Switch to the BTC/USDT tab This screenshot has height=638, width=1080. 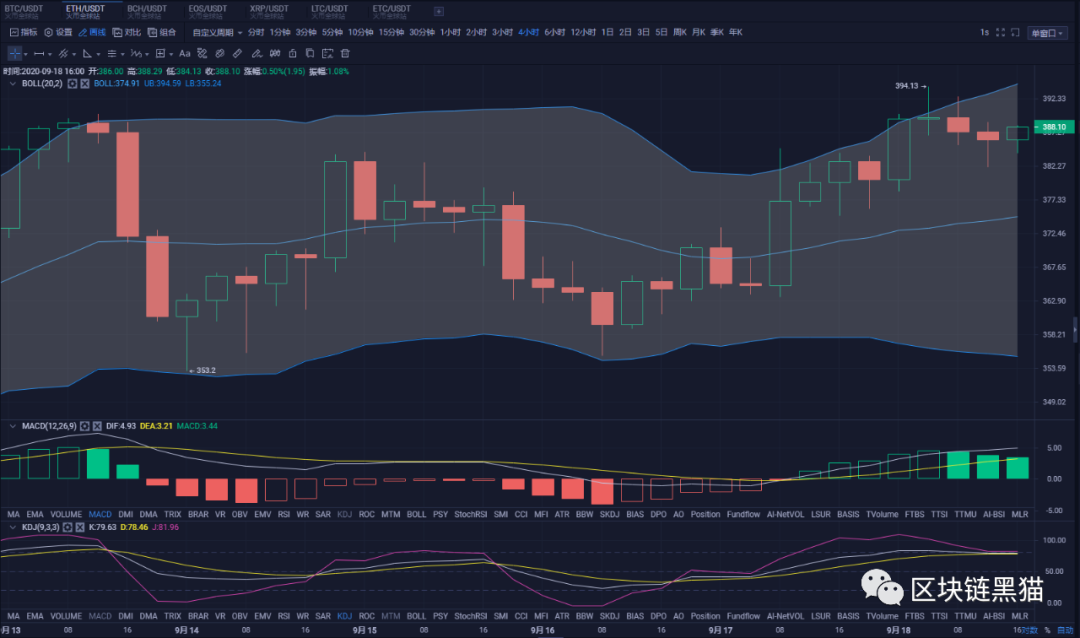point(25,11)
